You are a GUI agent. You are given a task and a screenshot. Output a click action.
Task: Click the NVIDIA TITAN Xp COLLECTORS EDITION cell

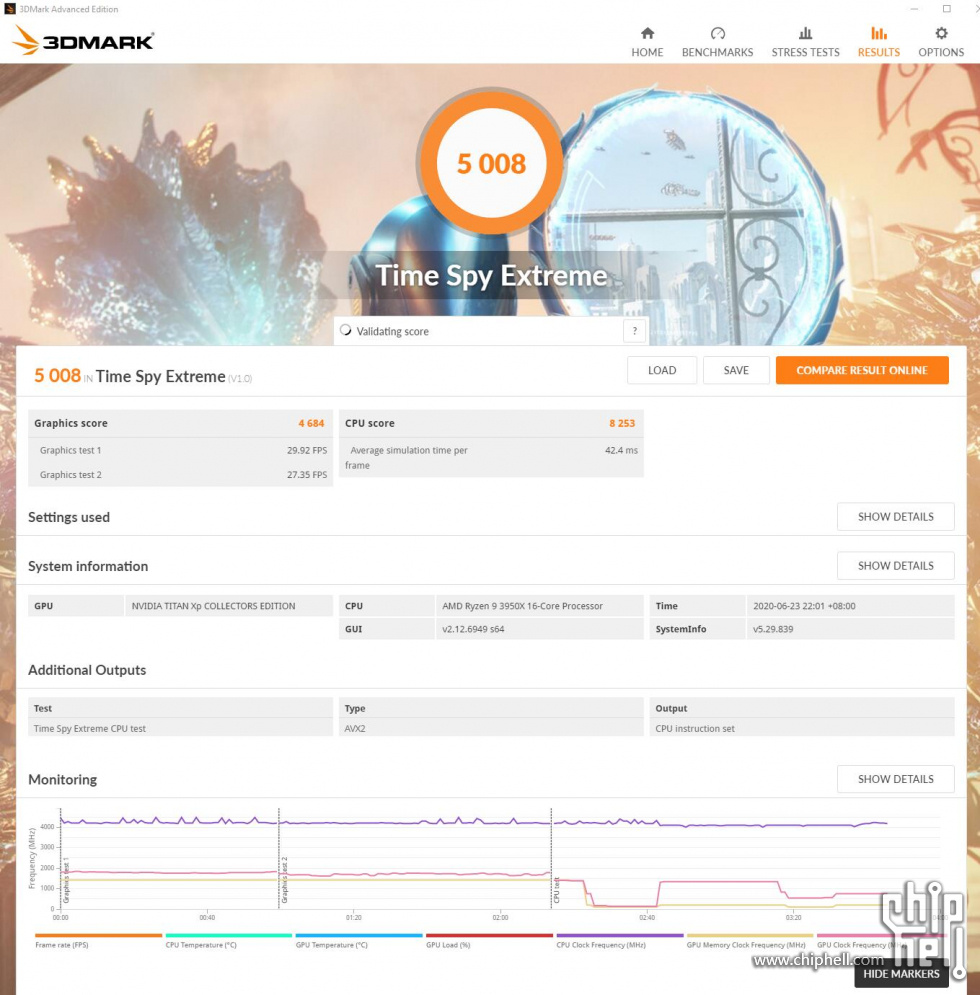[x=228, y=606]
